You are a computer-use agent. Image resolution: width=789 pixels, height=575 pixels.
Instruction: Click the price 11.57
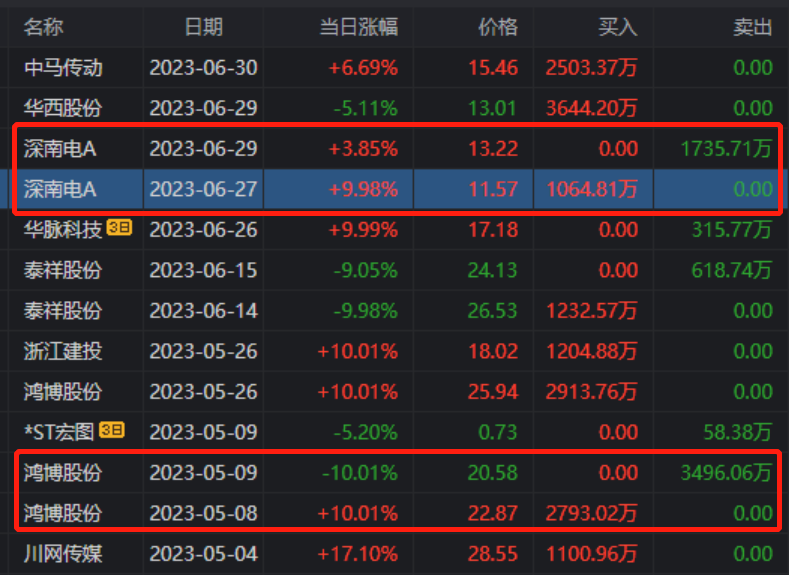[493, 189]
